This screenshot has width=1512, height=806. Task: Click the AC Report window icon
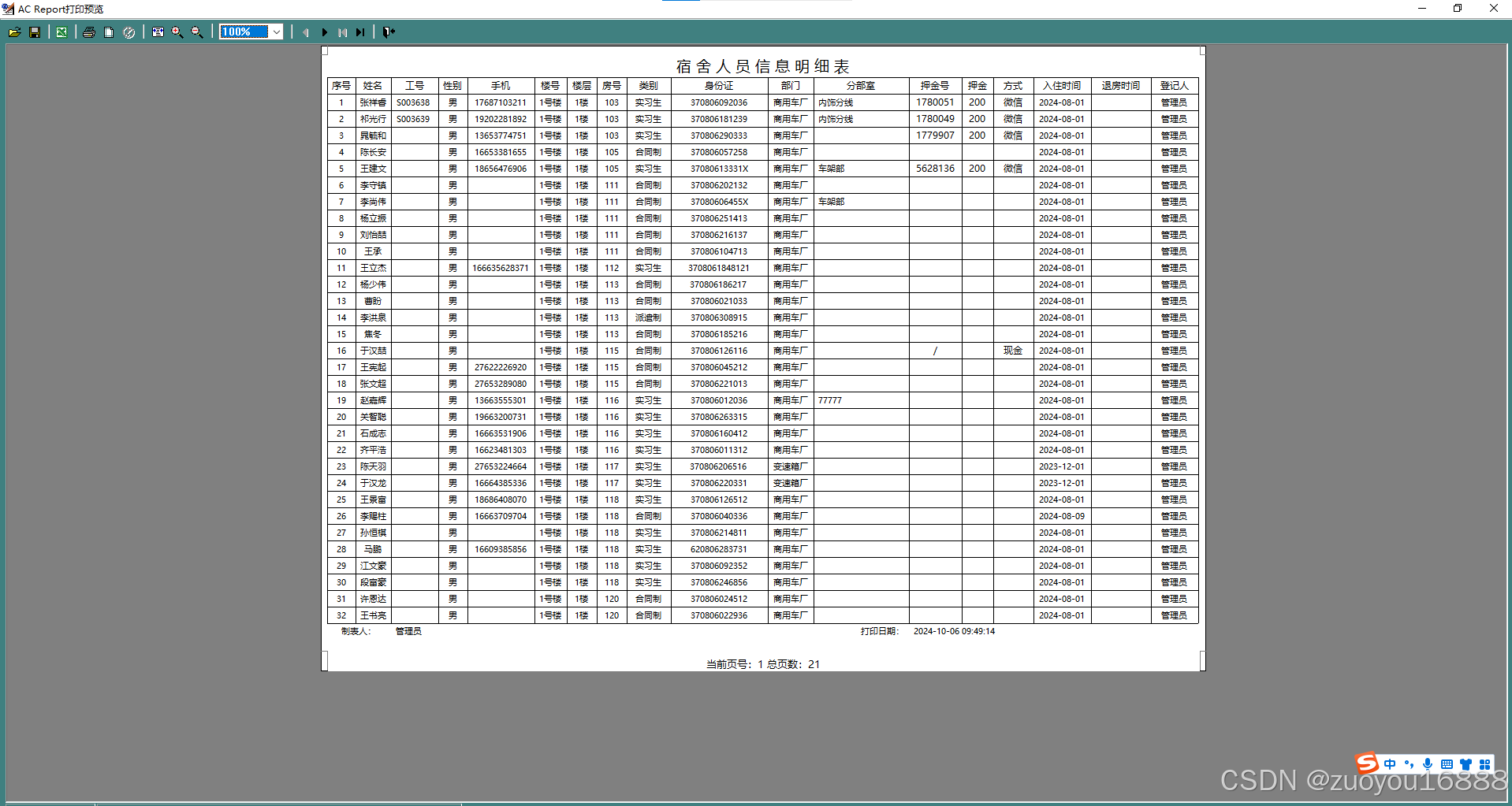click(x=8, y=9)
